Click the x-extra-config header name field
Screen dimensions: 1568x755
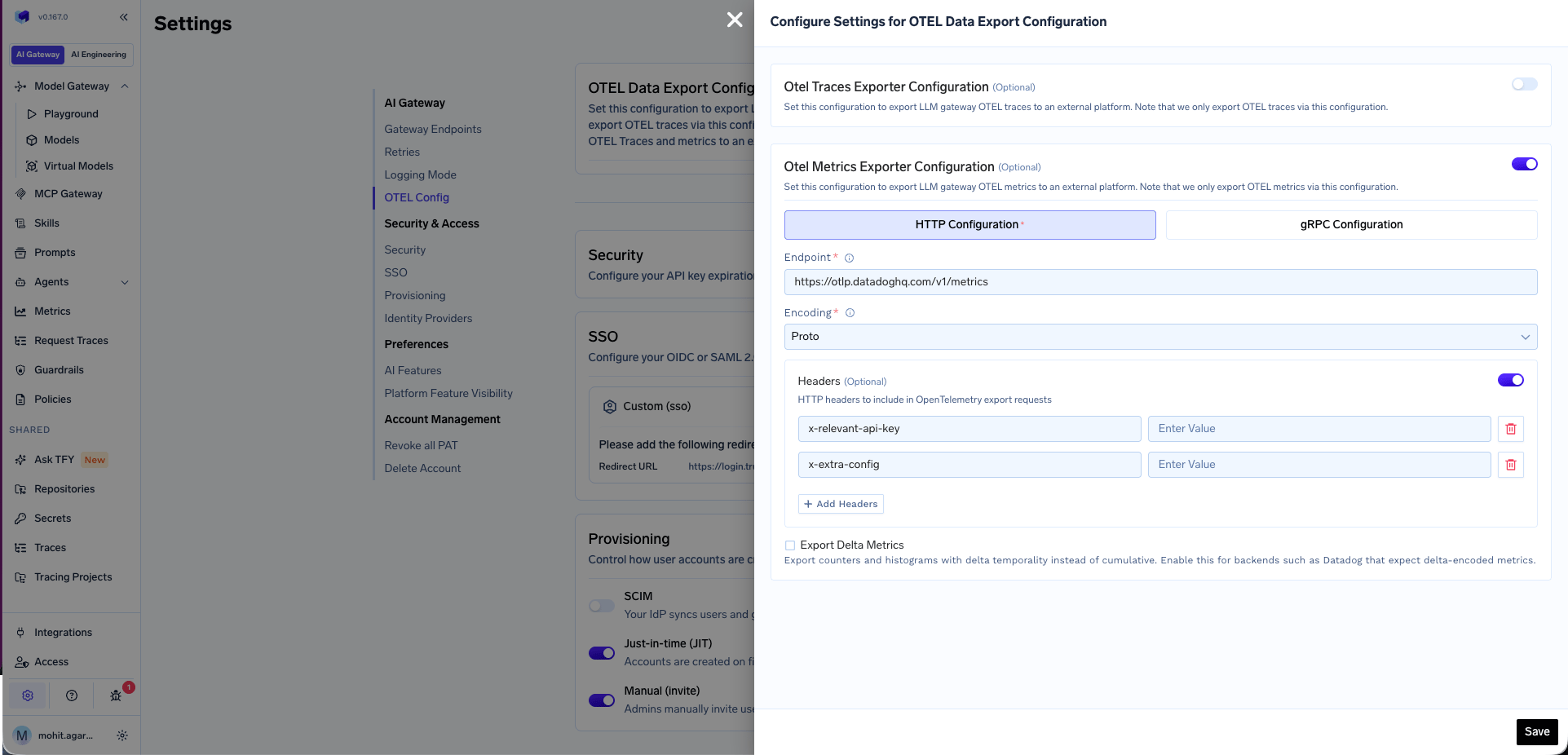[x=970, y=465]
